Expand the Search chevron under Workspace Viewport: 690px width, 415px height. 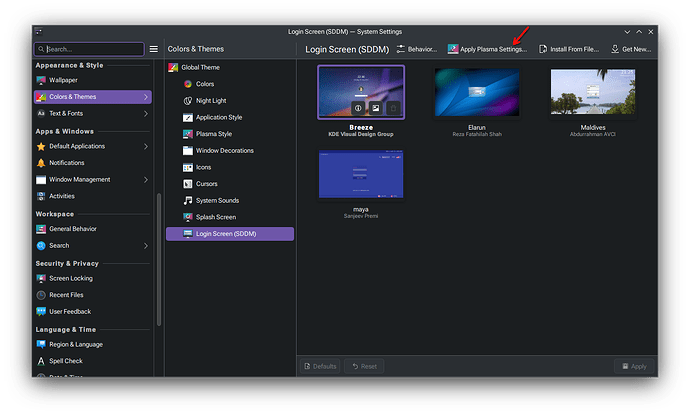pyautogui.click(x=146, y=246)
